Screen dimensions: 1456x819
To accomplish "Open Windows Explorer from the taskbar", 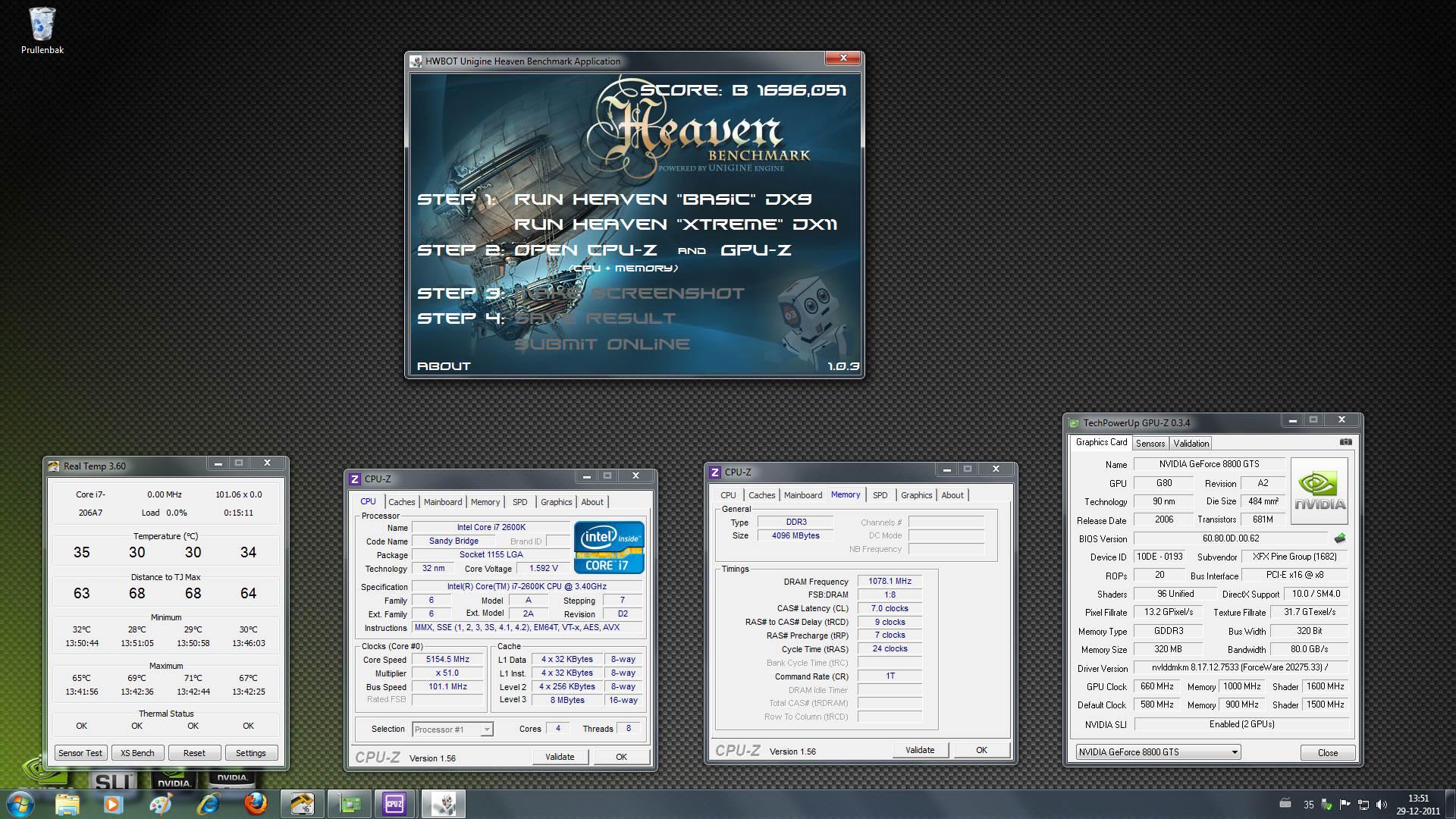I will click(x=67, y=804).
